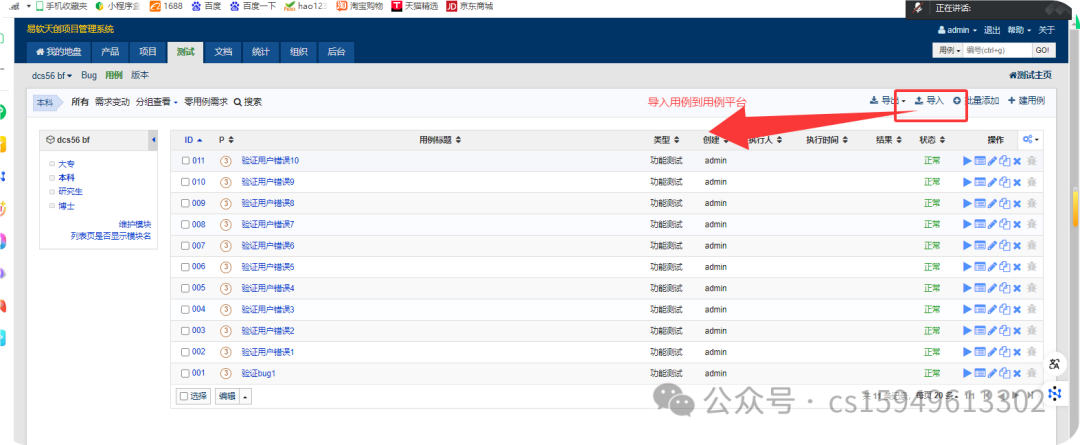
Task: Copy case 006 验证用户错误5
Action: point(1004,267)
